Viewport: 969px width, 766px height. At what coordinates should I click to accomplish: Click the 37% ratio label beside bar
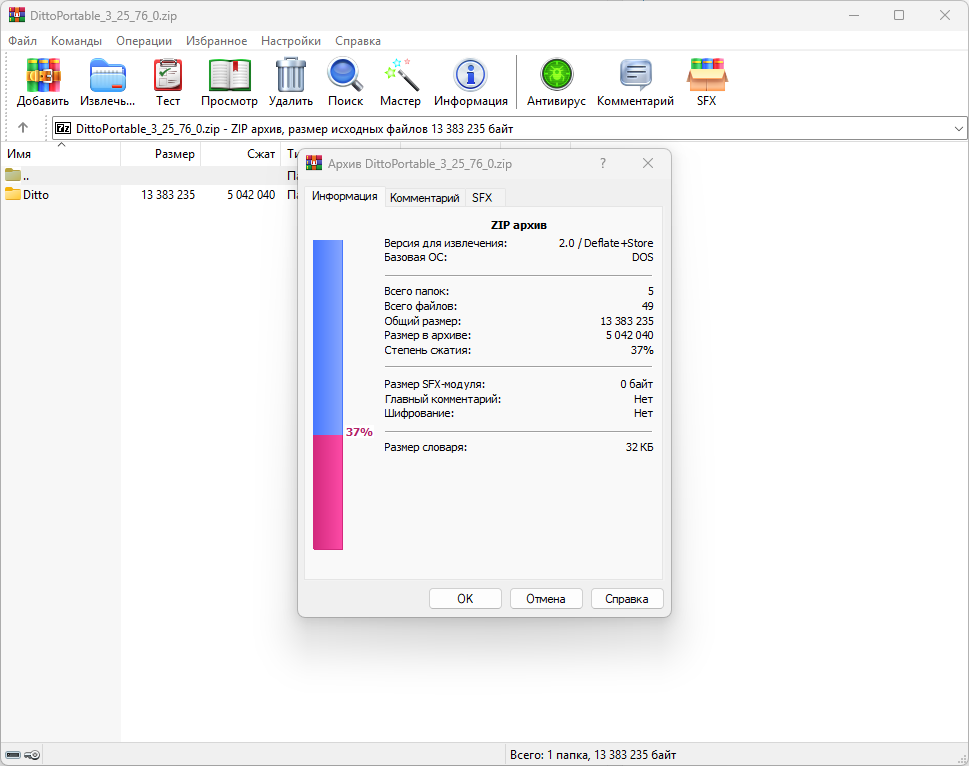point(359,432)
